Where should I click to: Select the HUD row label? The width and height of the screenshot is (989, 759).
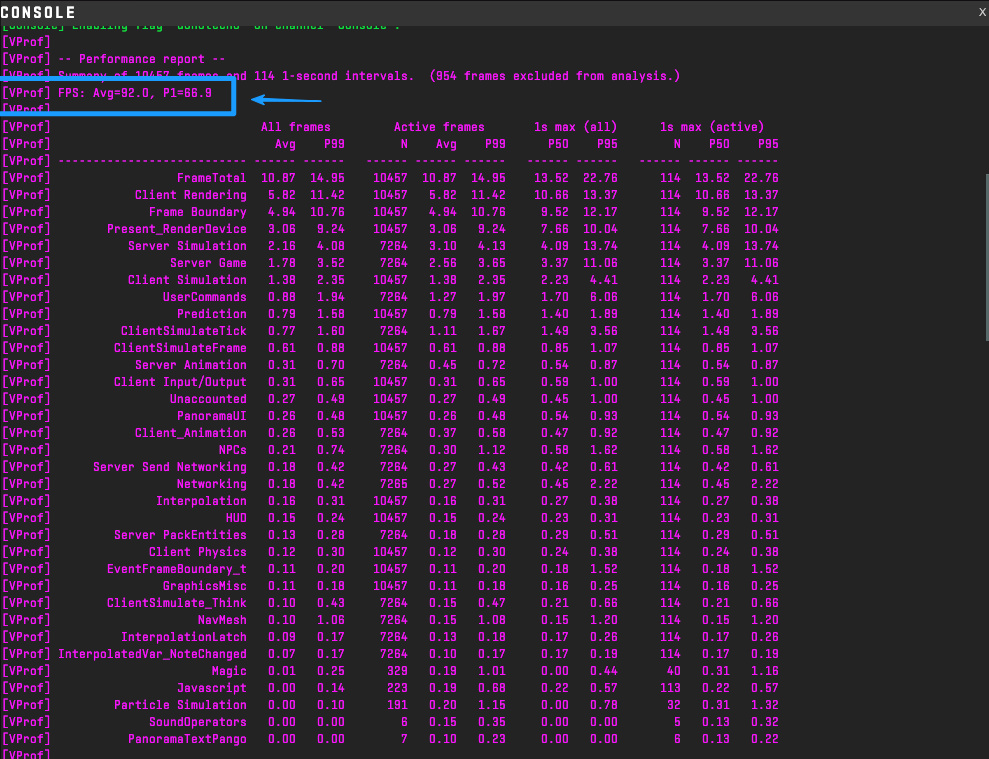tap(236, 519)
